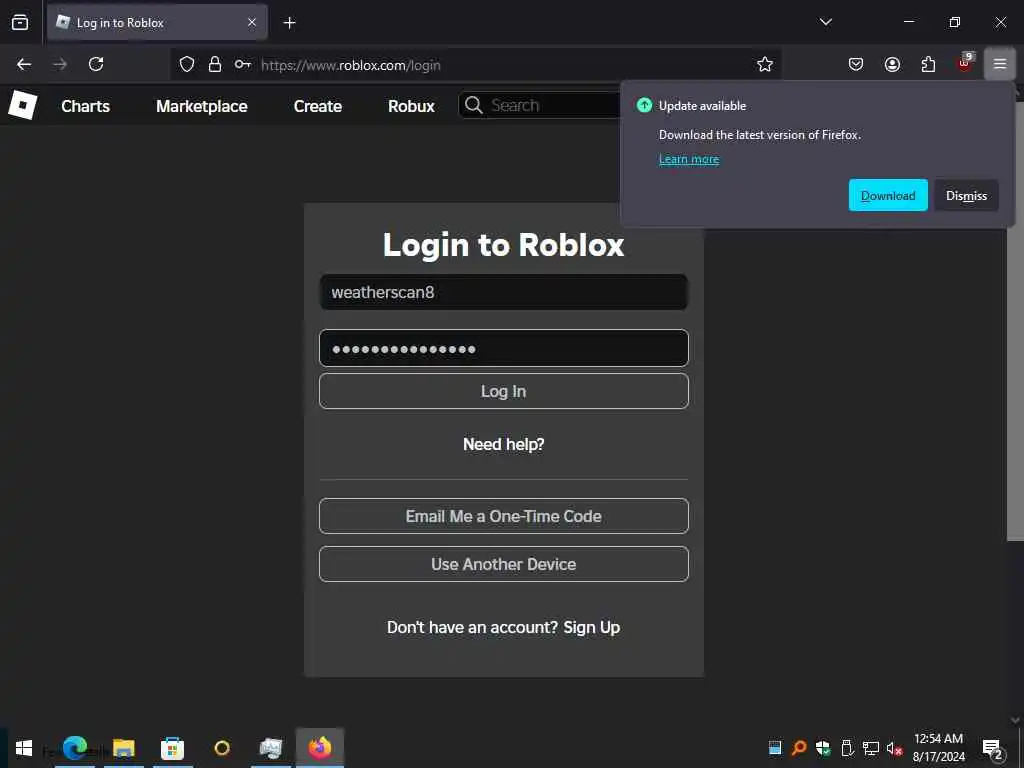This screenshot has width=1024, height=768.
Task: Go back using the back arrow
Action: coord(24,64)
